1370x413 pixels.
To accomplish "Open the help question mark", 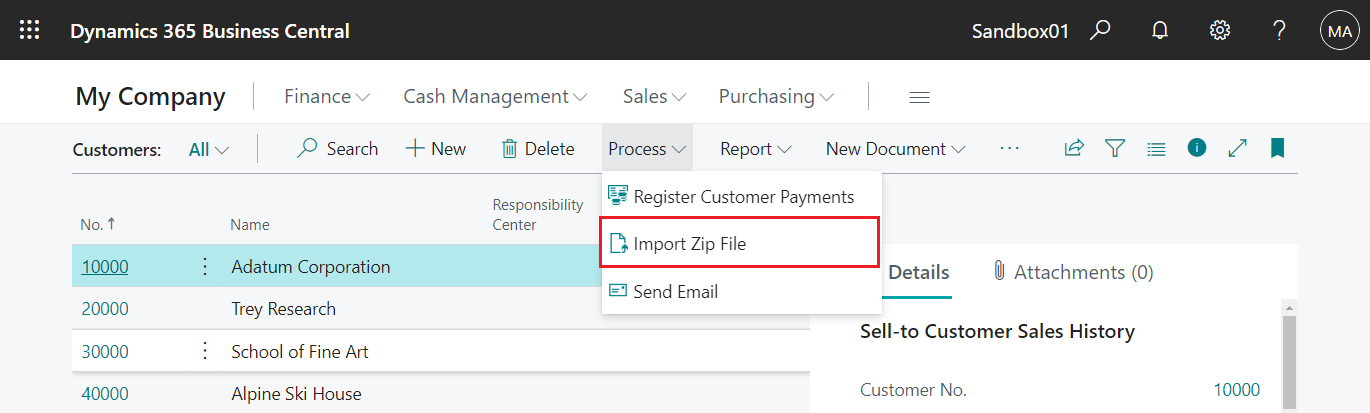I will pos(1279,30).
